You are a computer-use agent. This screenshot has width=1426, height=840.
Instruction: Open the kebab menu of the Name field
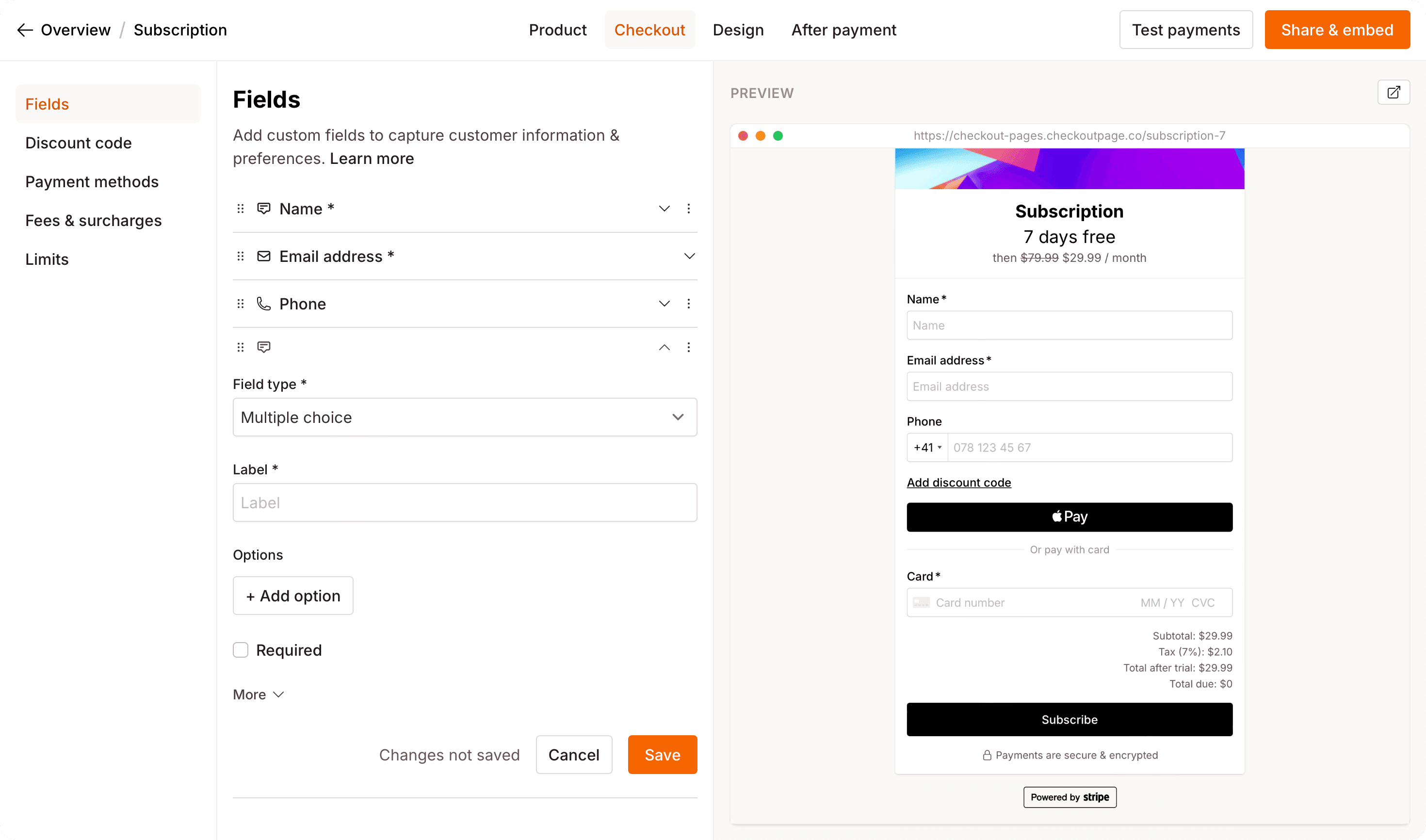(689, 208)
